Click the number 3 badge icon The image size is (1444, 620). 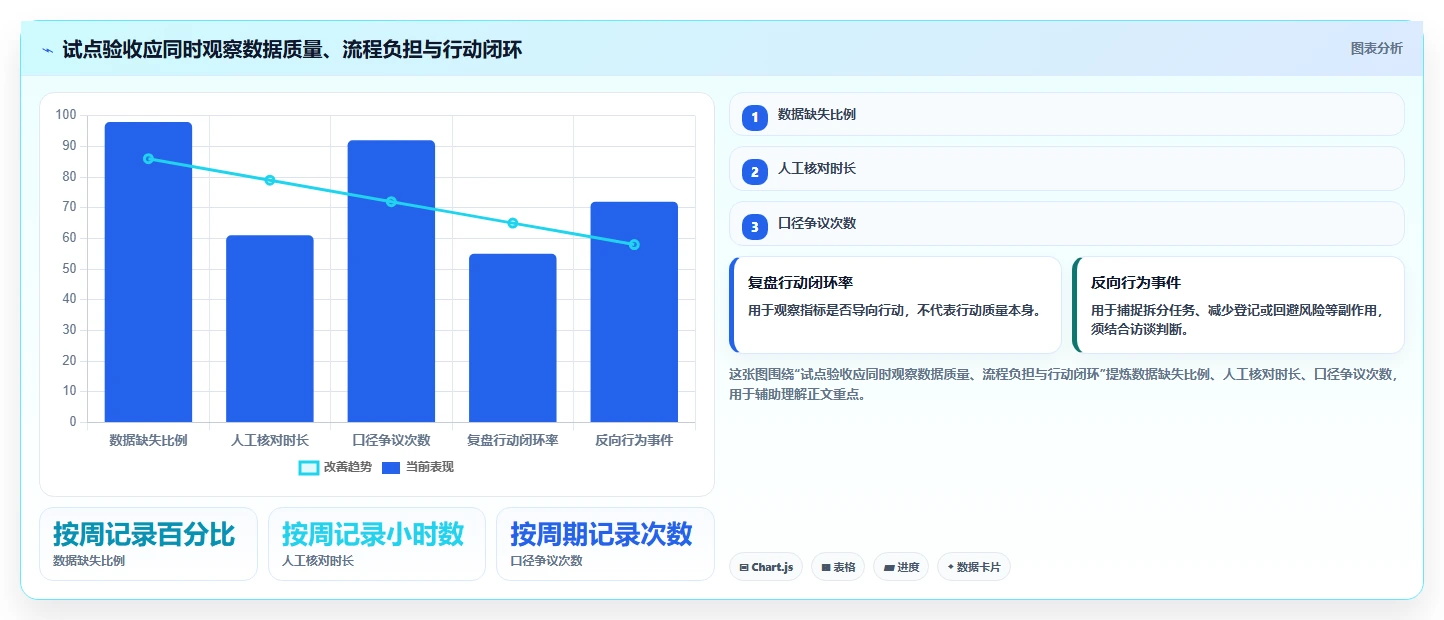tap(755, 227)
